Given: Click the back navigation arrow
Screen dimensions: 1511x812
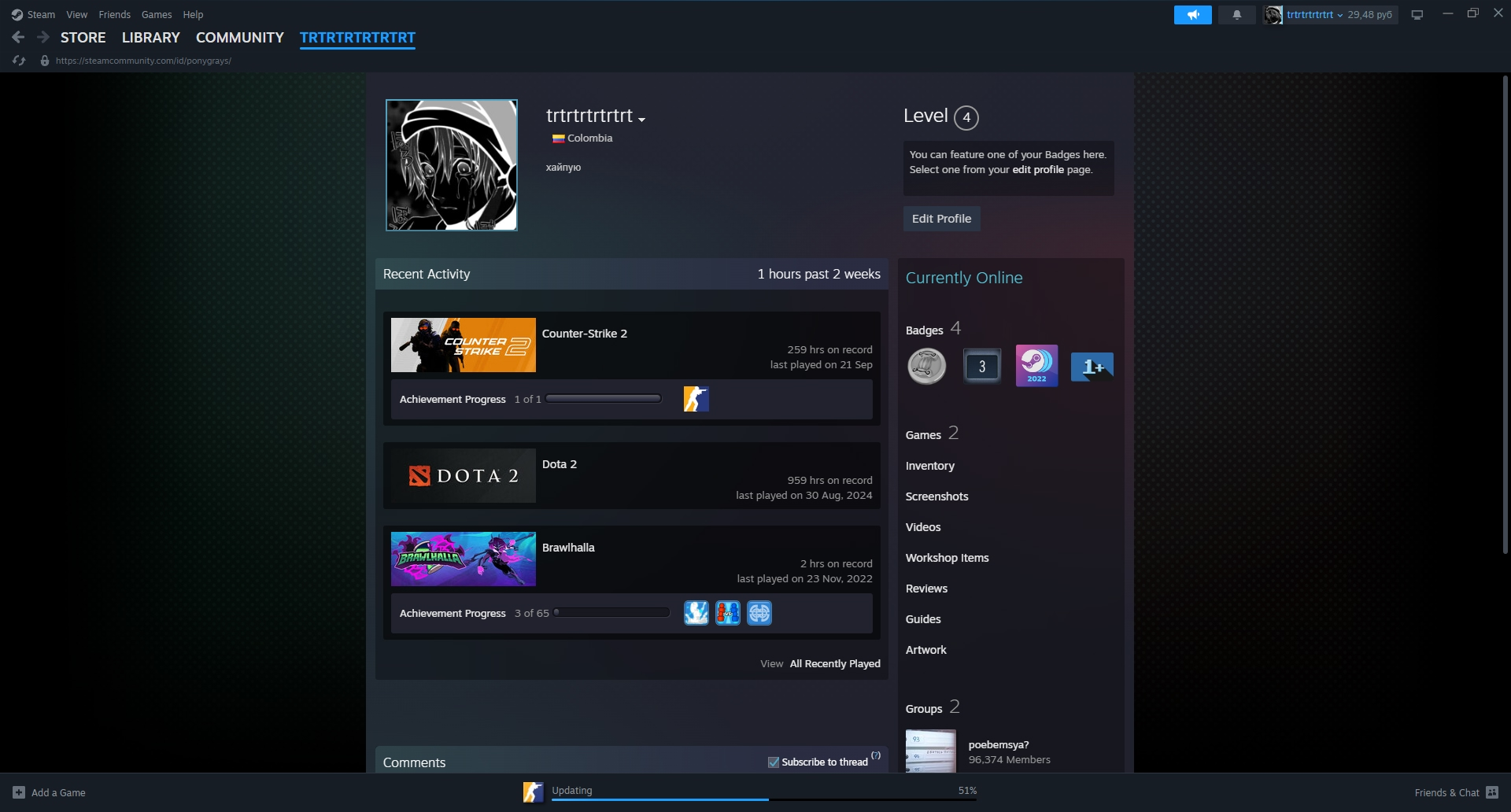Looking at the screenshot, I should click(18, 37).
